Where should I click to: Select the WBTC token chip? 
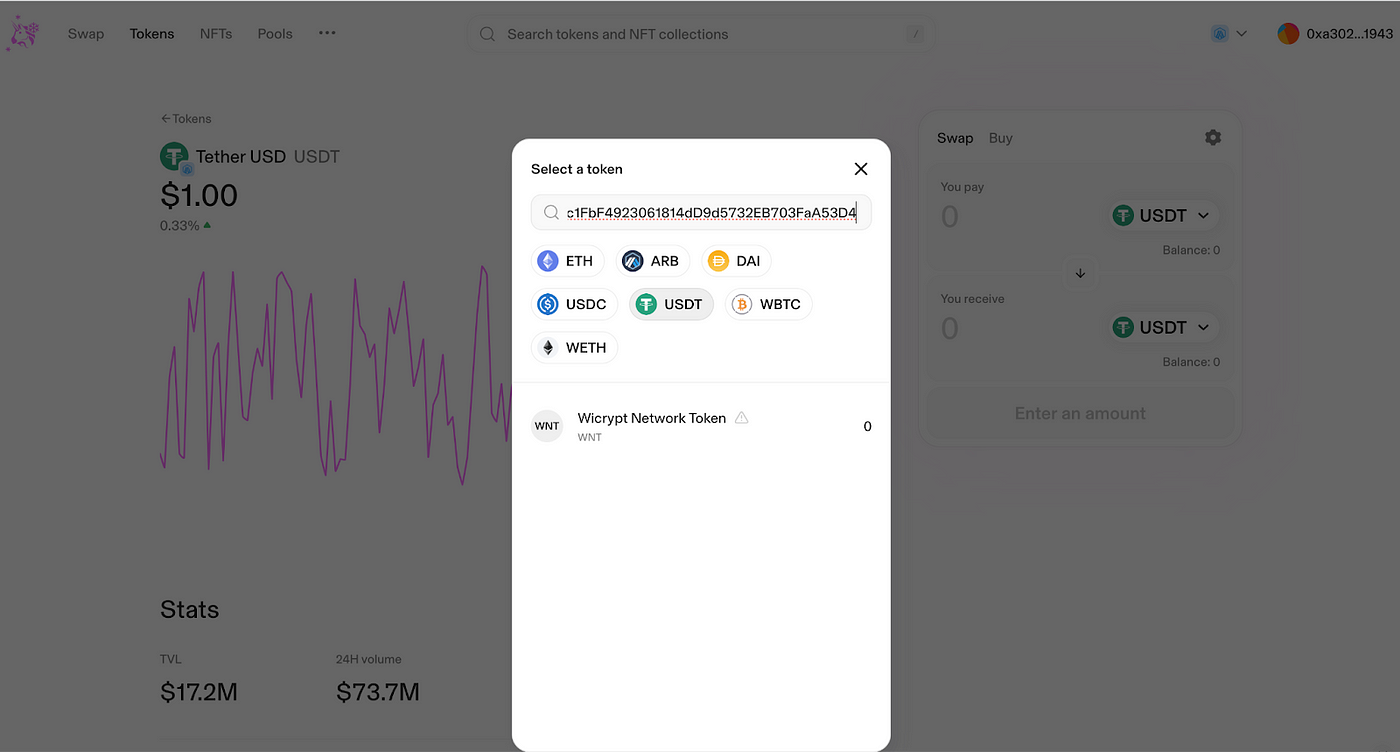tap(768, 304)
